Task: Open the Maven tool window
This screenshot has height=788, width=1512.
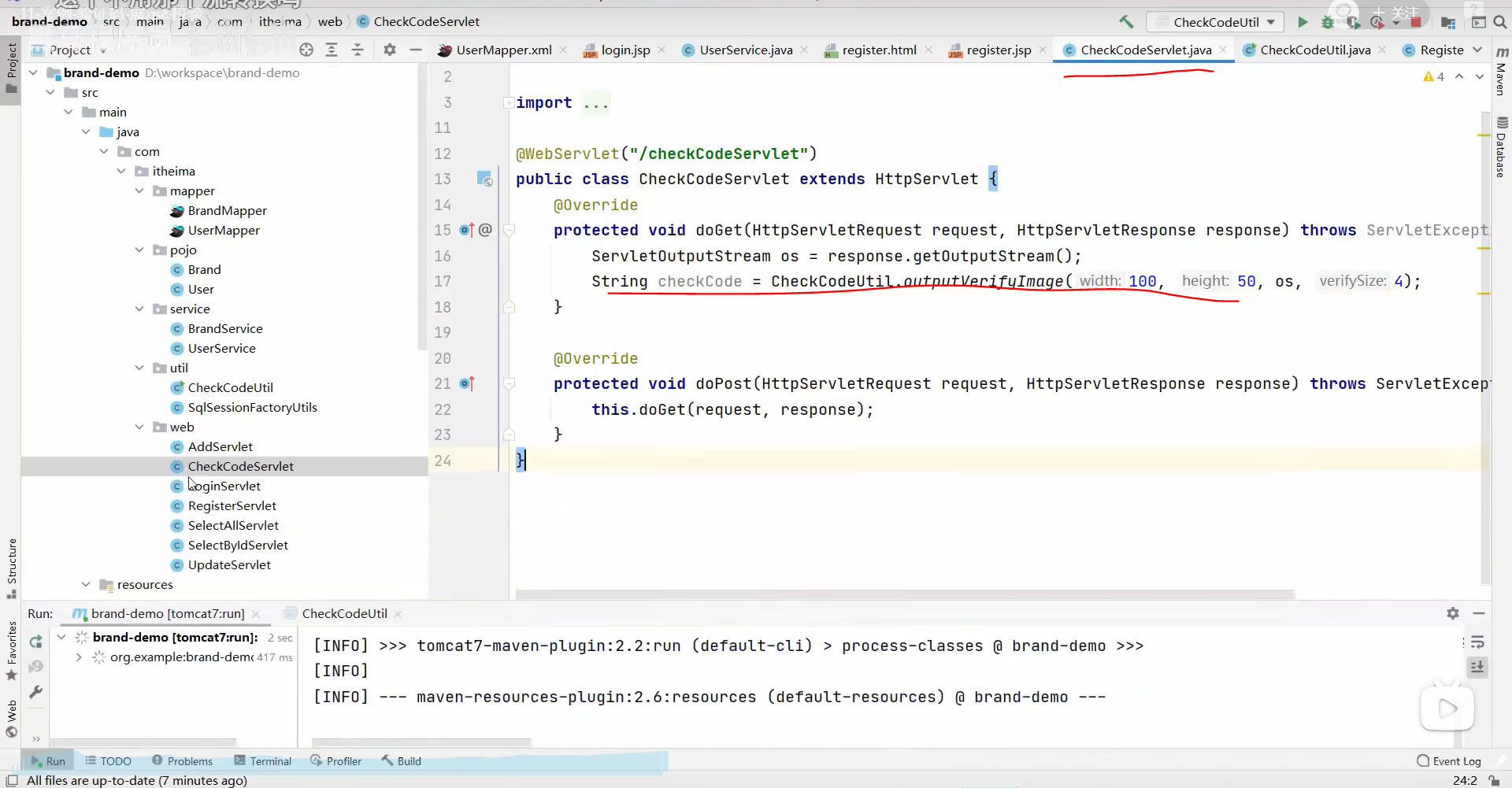Action: pyautogui.click(x=1502, y=71)
